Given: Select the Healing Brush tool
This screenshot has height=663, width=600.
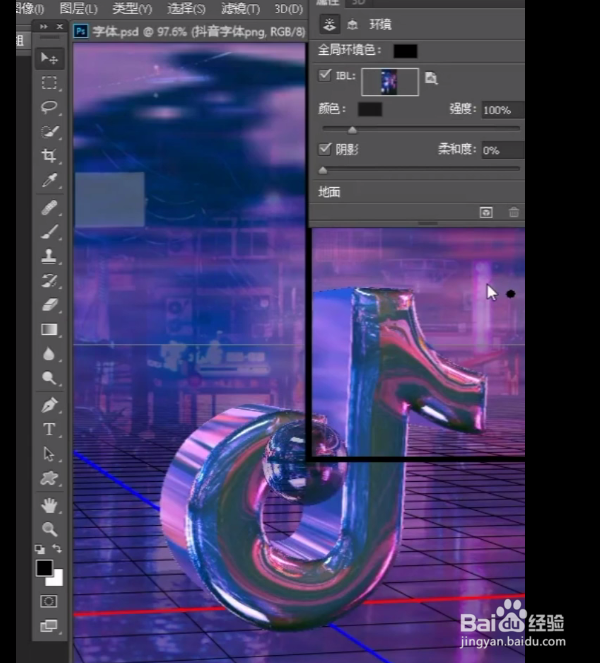Looking at the screenshot, I should (49, 208).
